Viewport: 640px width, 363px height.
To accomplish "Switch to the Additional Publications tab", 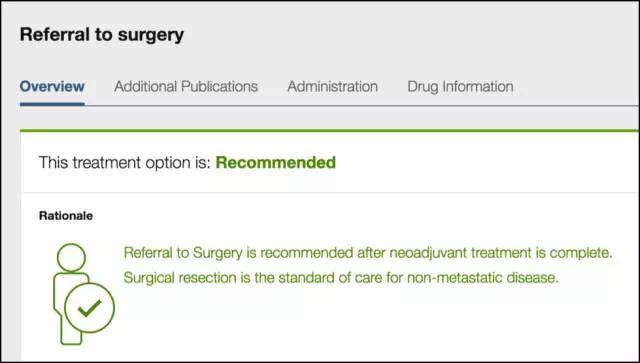I will click(x=186, y=87).
